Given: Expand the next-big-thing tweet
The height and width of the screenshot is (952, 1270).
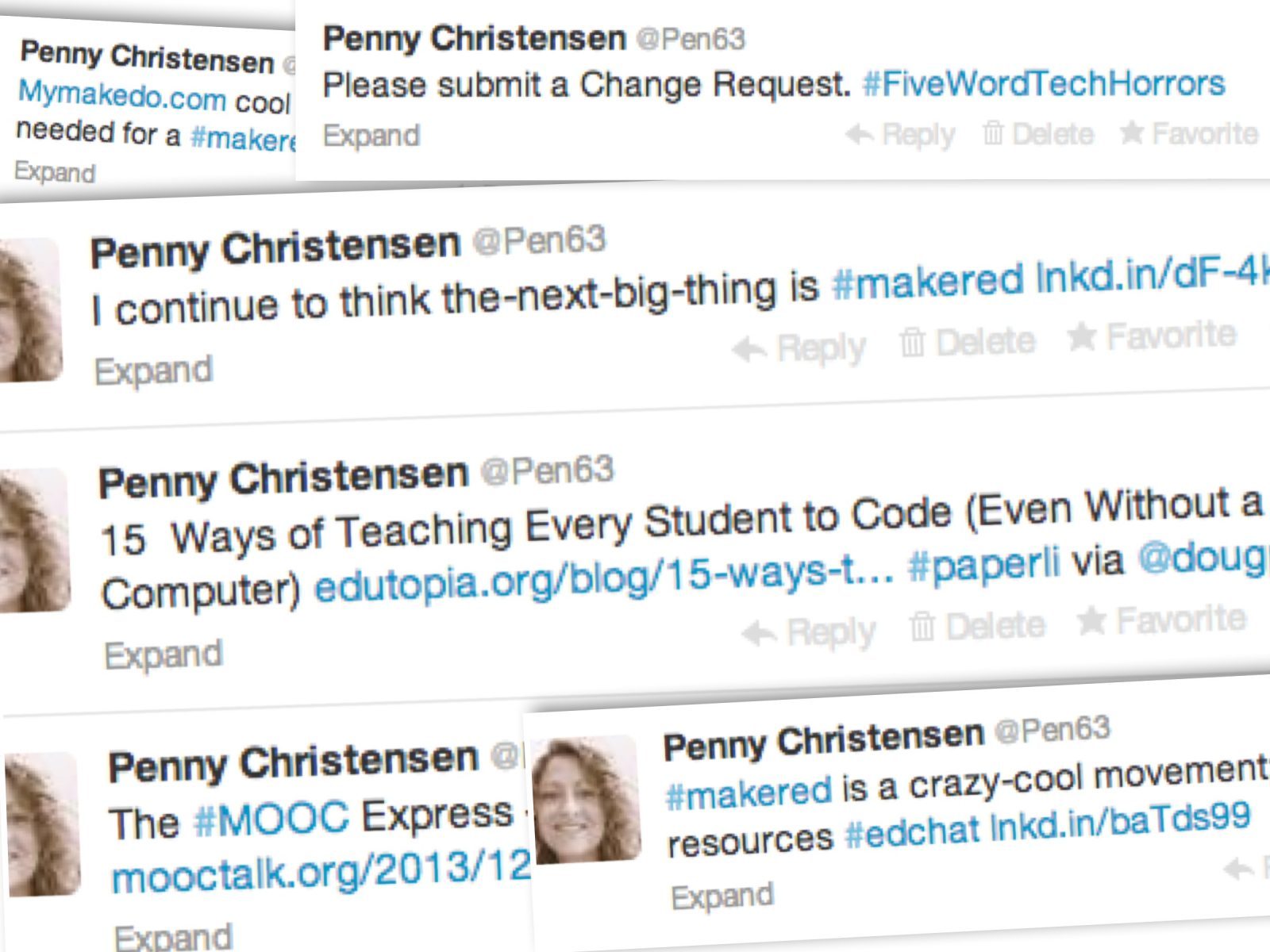Looking at the screenshot, I should click(x=154, y=370).
